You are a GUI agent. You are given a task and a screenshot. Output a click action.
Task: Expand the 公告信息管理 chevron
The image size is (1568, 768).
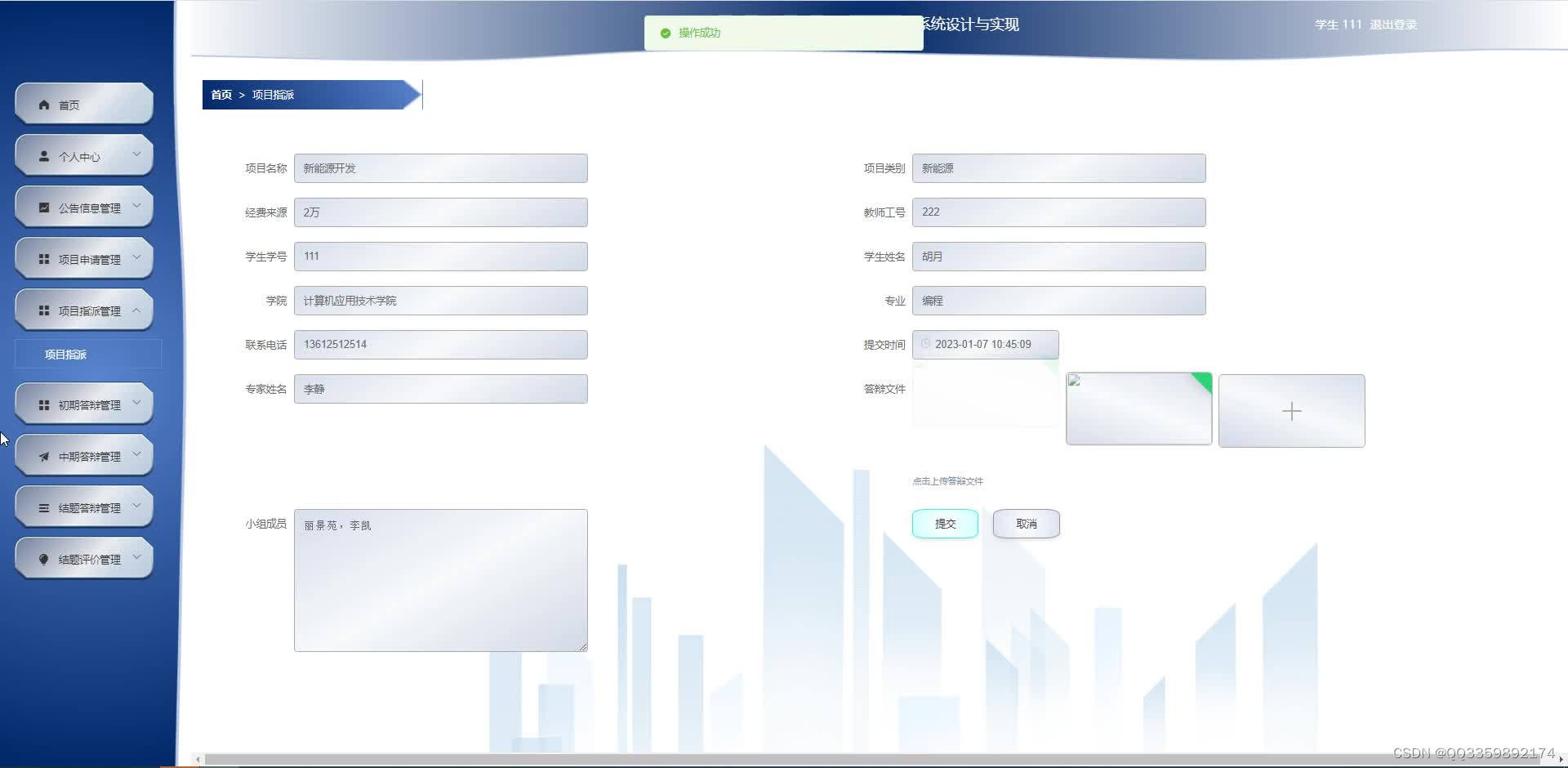(136, 206)
